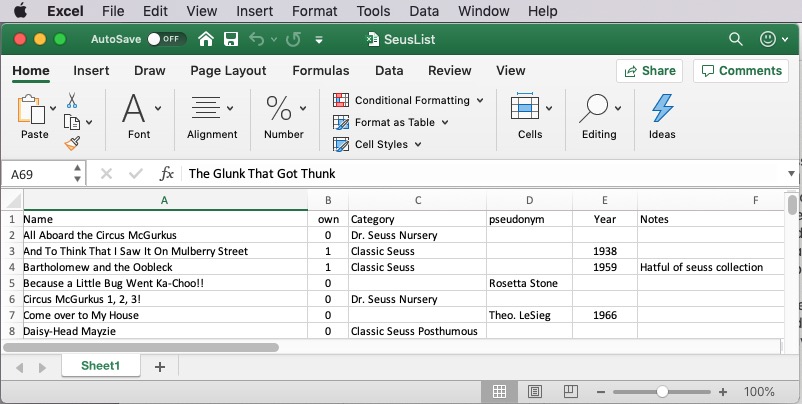Open the File menu
802x404 pixels.
113,11
